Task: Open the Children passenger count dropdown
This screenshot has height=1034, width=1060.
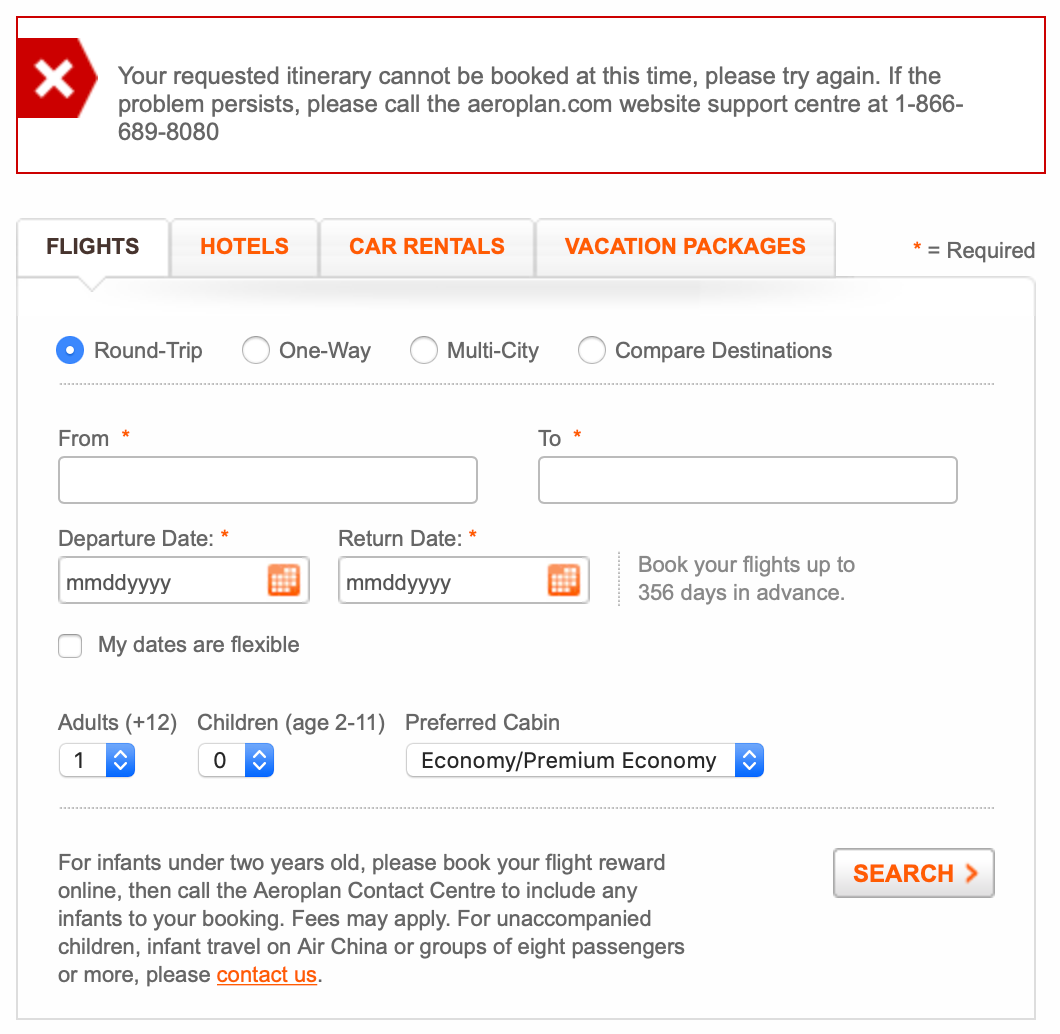Action: [x=235, y=760]
